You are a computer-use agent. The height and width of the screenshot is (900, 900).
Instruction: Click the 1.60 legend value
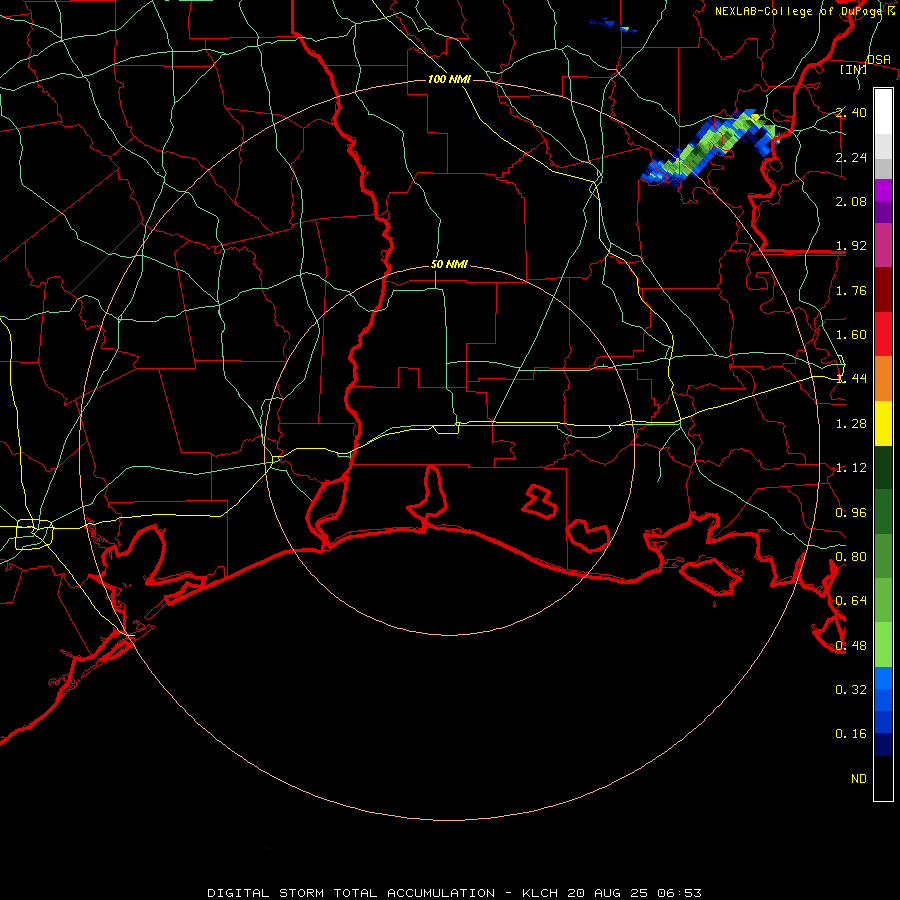(851, 335)
